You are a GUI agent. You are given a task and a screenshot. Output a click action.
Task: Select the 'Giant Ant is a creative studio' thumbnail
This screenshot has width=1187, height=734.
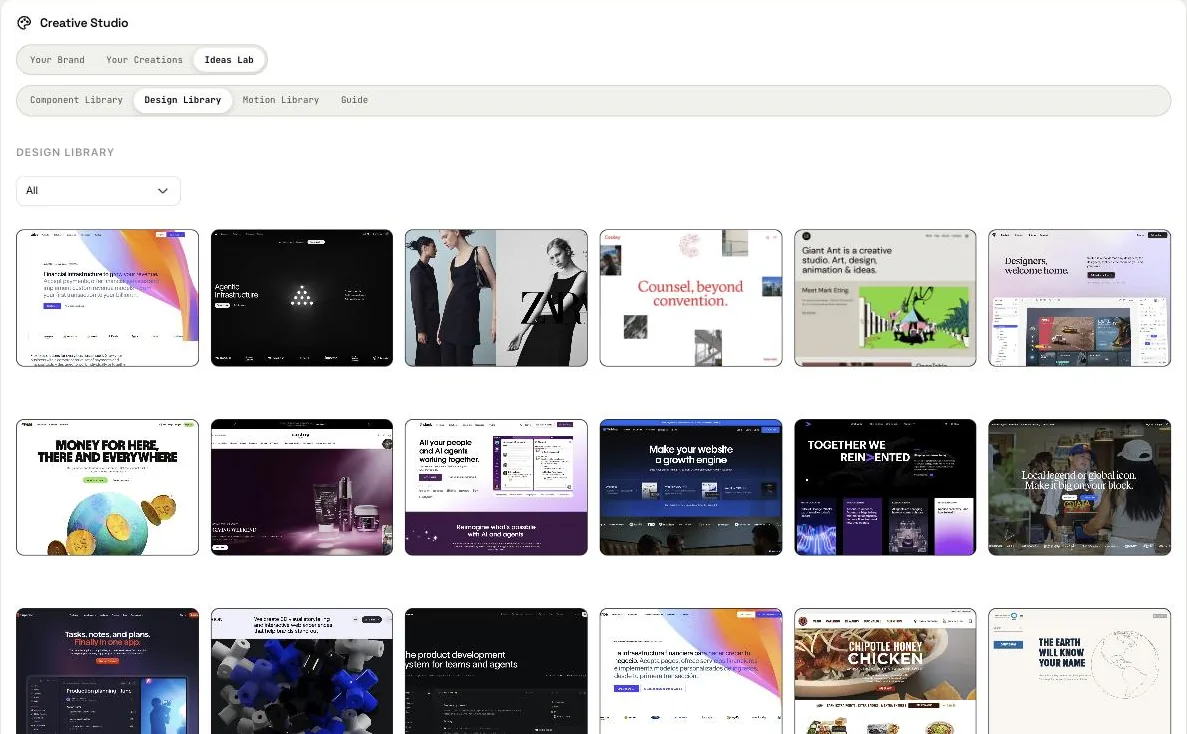coord(885,298)
